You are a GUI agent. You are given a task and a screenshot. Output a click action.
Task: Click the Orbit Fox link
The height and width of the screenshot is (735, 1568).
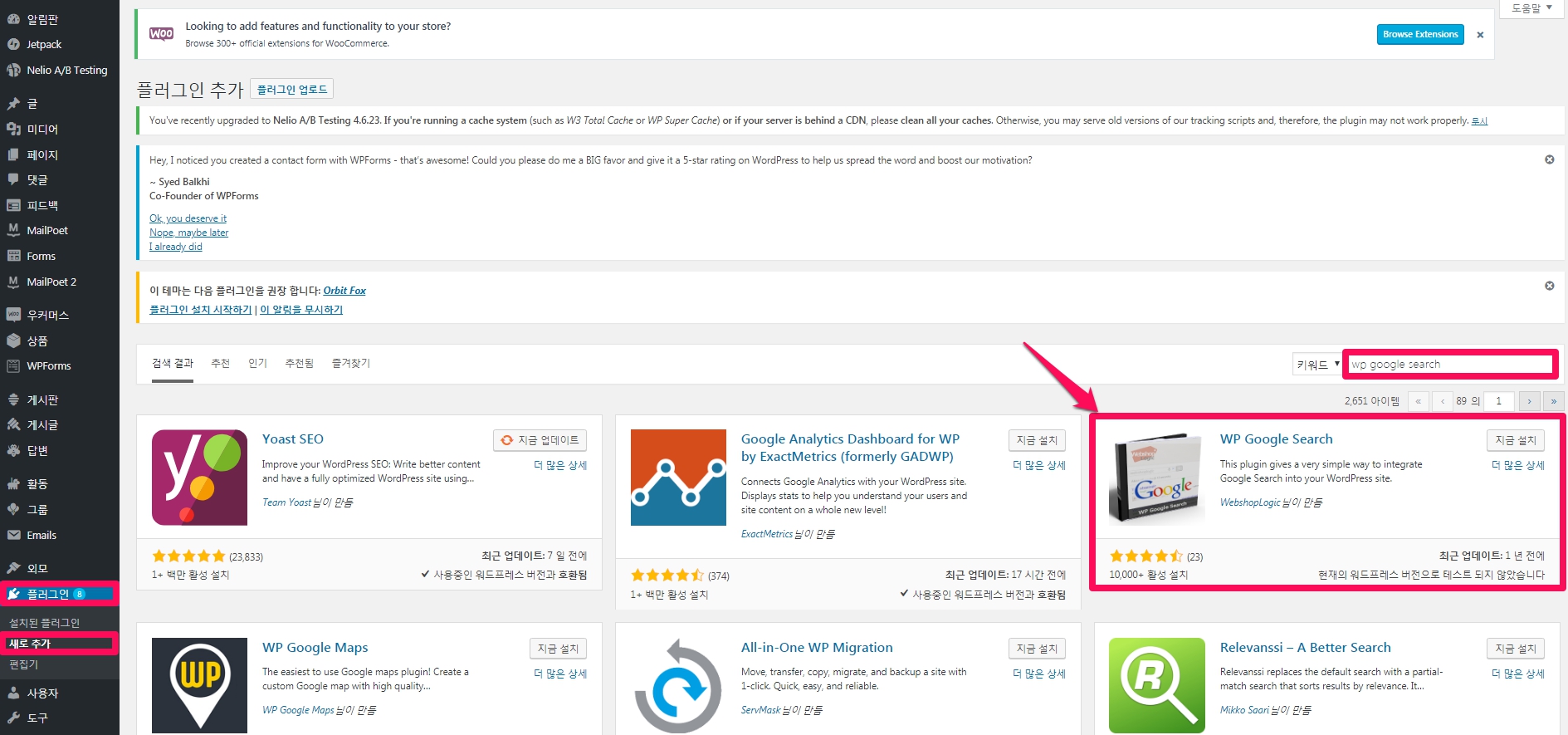(x=344, y=291)
